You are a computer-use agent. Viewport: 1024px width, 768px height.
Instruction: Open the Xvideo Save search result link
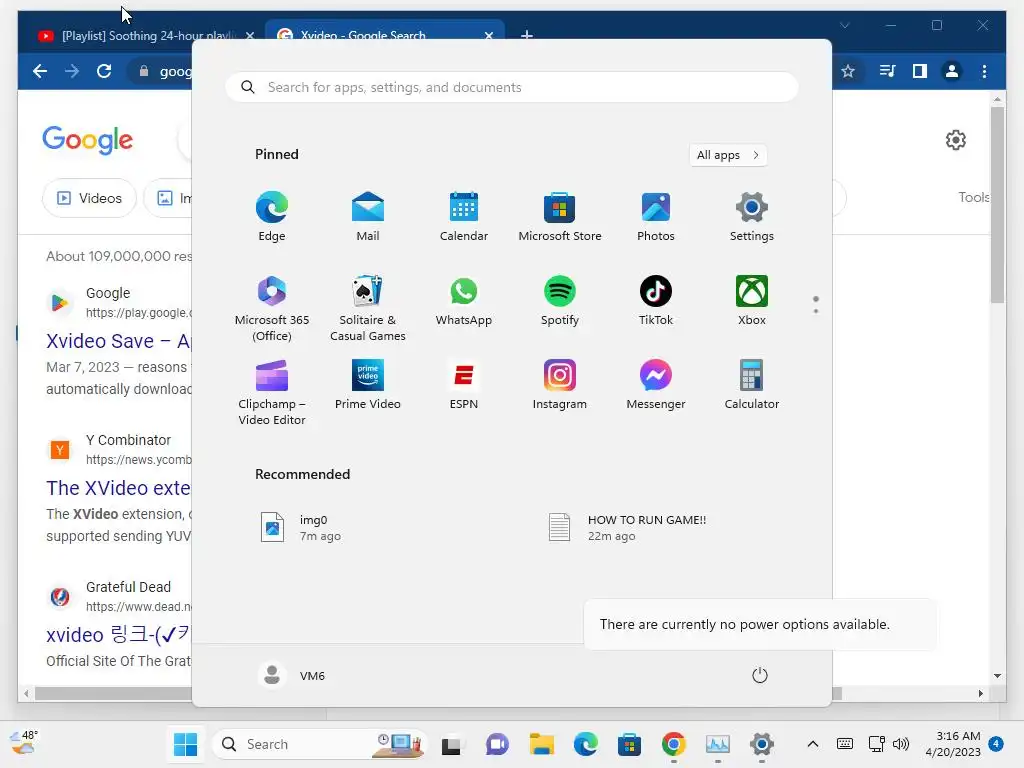[118, 341]
